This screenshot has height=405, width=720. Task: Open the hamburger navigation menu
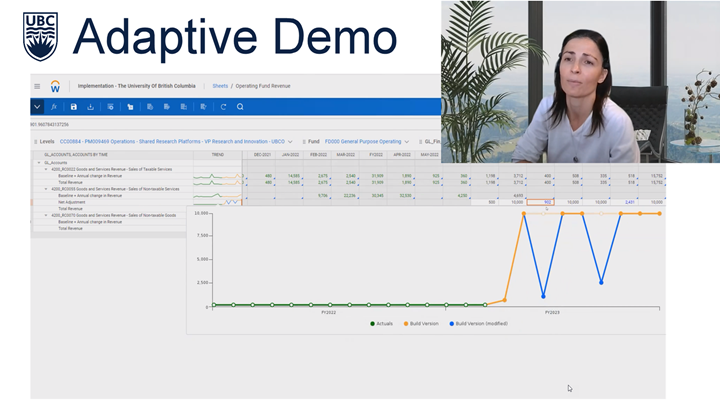37,86
